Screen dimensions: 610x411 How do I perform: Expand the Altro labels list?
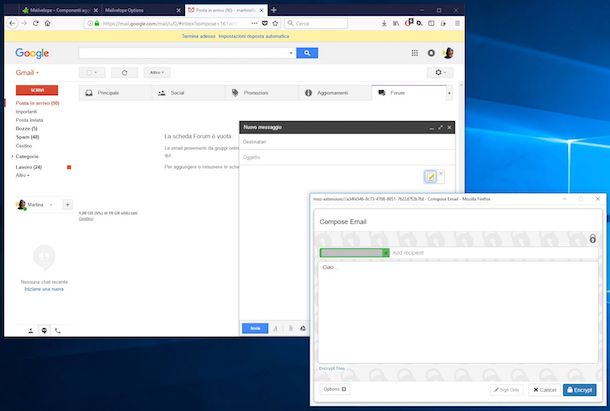[23, 176]
